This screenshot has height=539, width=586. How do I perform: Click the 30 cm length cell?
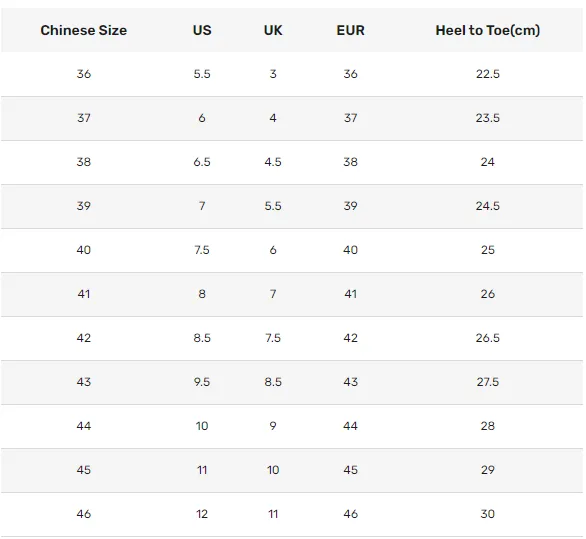488,514
